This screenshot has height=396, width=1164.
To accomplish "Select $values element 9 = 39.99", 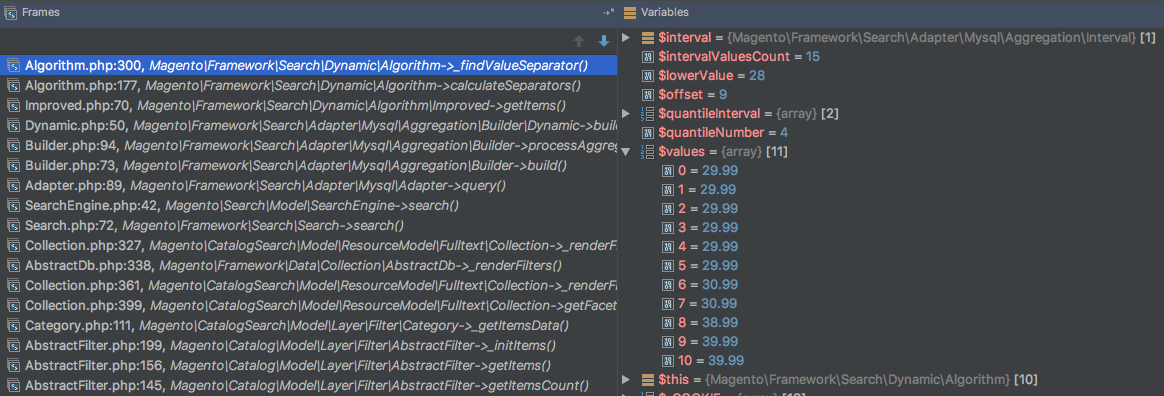I will click(891, 342).
